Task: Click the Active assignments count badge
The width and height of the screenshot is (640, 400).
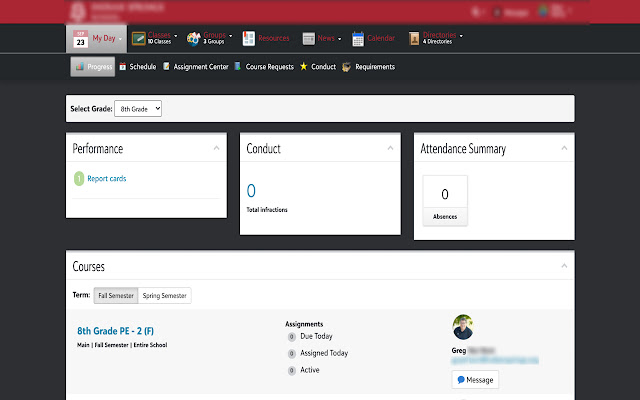Action: (x=291, y=371)
